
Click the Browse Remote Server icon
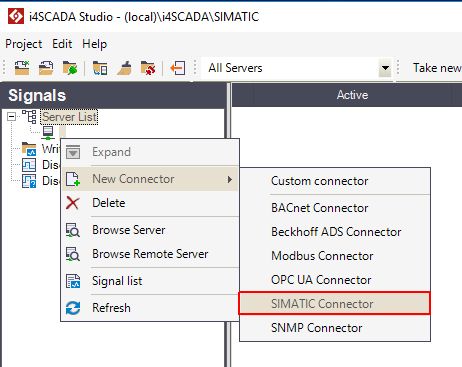pos(73,254)
